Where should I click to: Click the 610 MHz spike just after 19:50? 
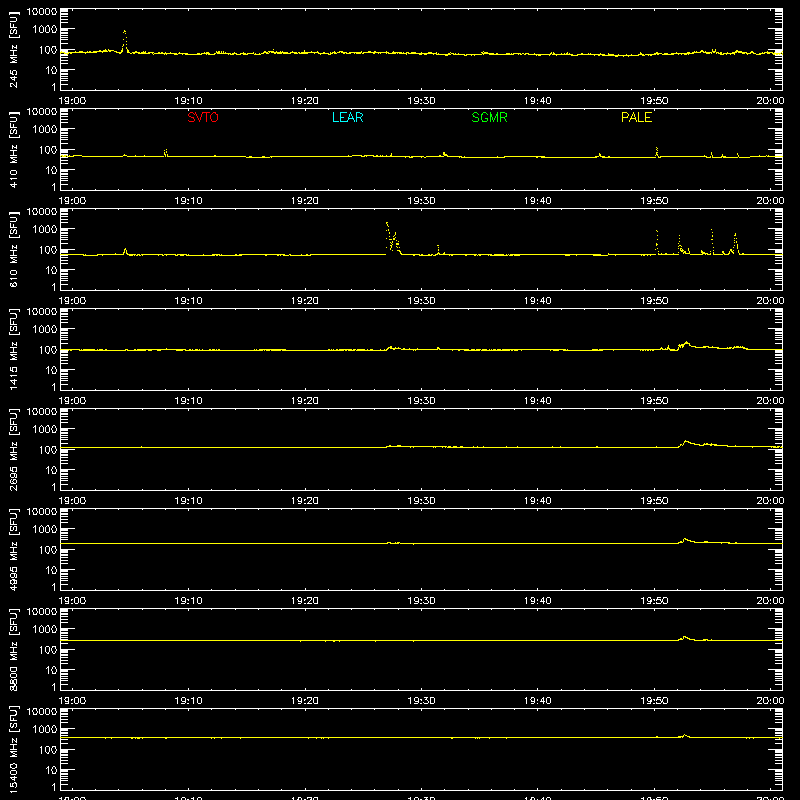coord(657,242)
